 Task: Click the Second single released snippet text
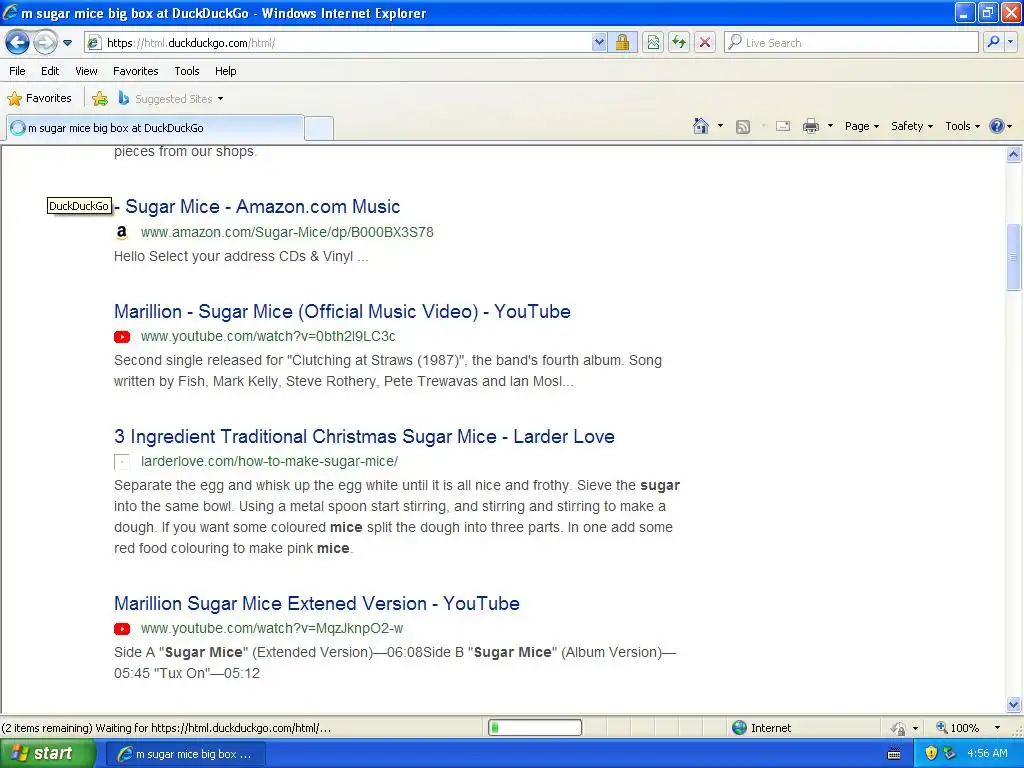click(388, 371)
